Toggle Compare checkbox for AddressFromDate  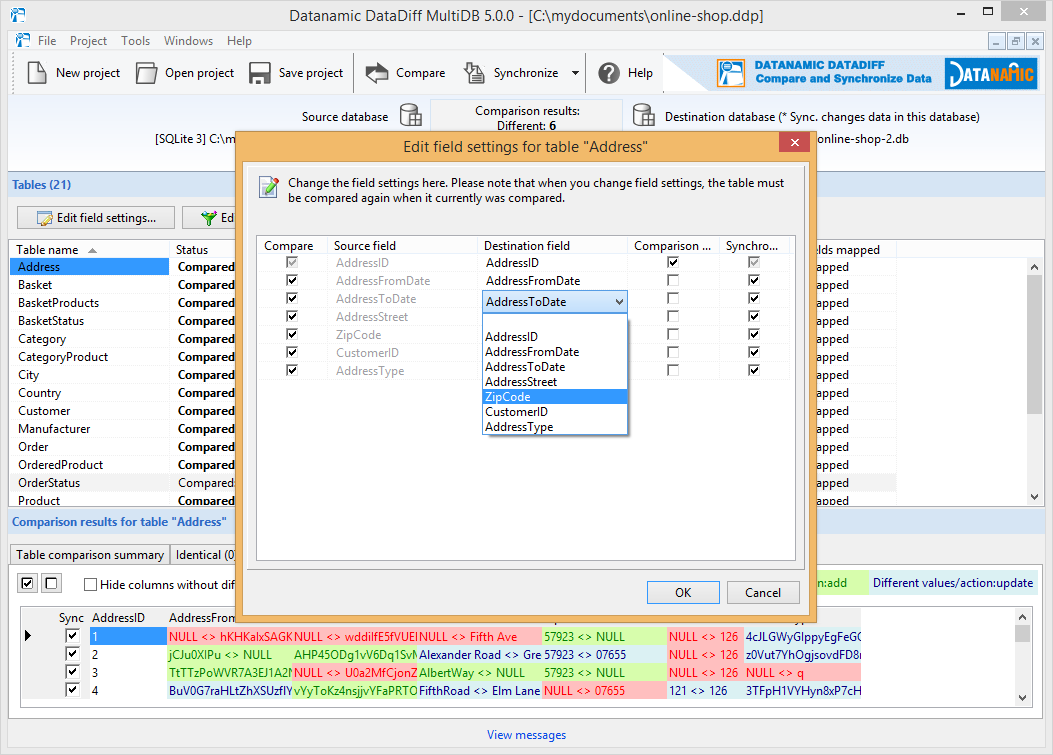click(291, 280)
